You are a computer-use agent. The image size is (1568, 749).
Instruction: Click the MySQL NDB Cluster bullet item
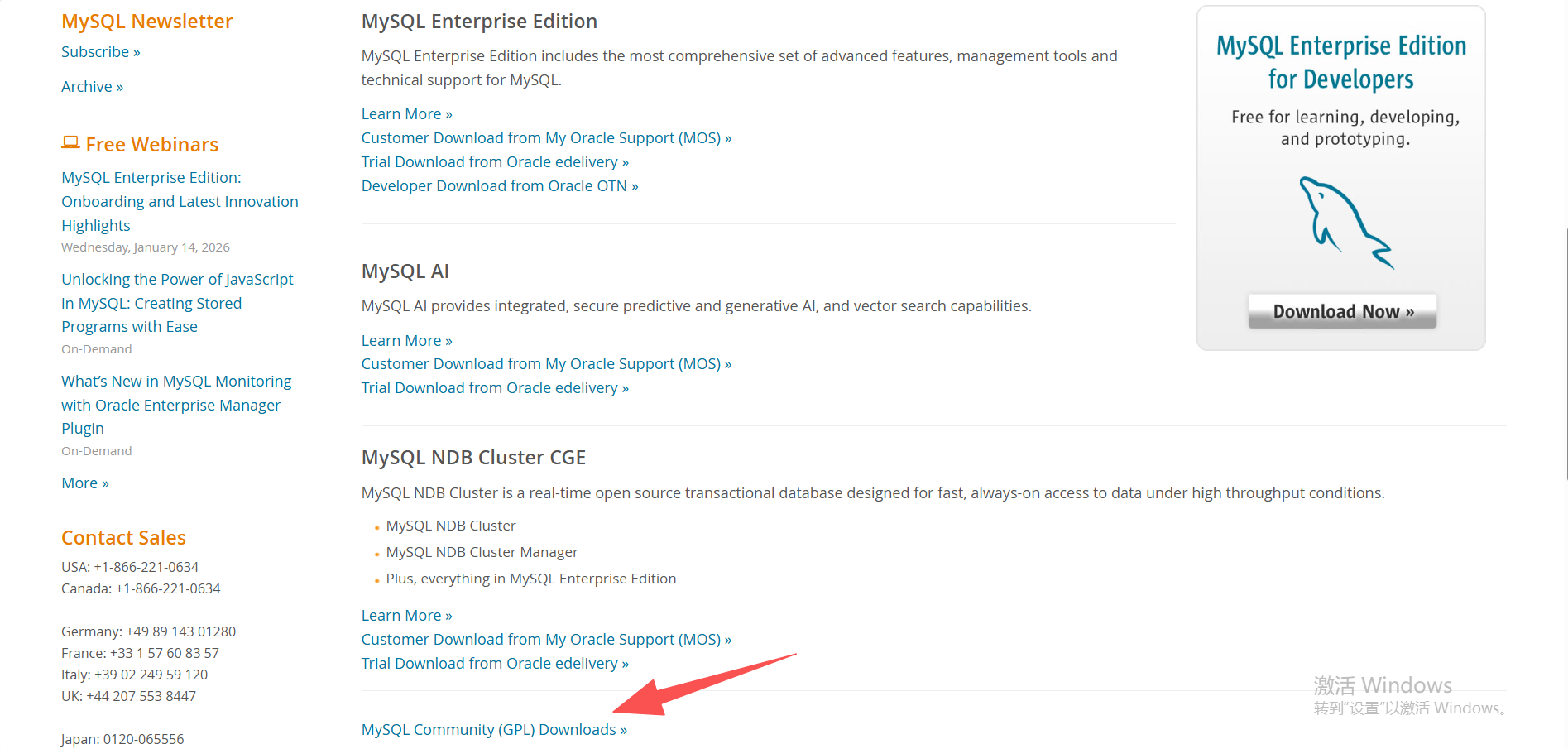point(451,526)
